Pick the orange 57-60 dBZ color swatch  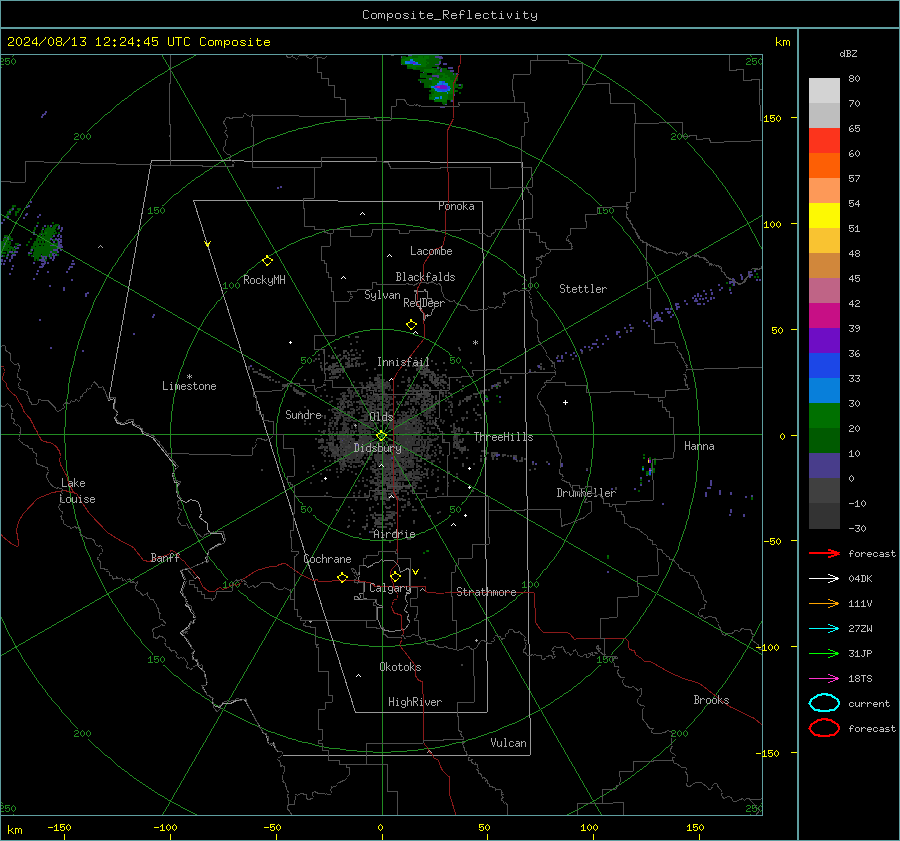coord(824,165)
